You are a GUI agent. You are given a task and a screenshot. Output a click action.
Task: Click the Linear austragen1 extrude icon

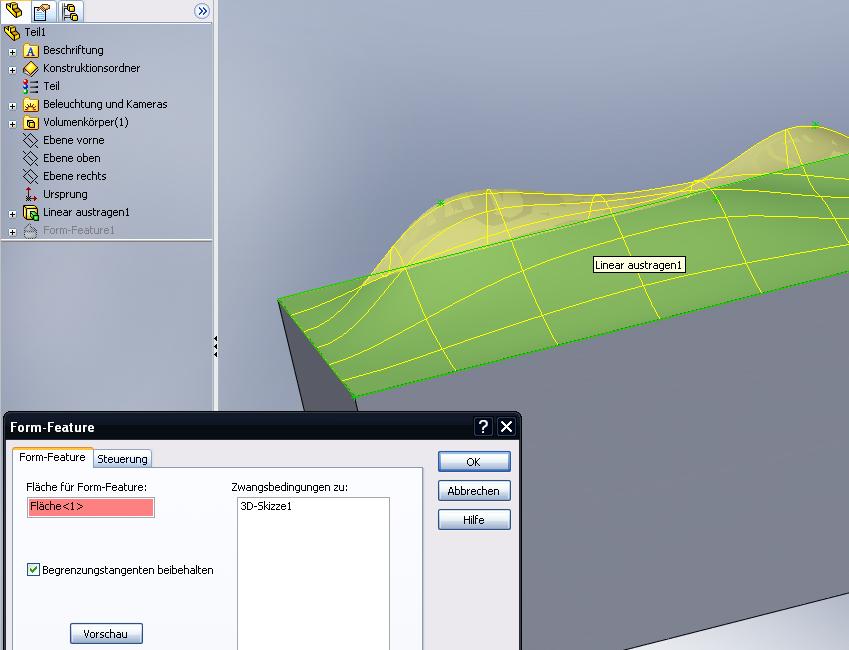click(x=31, y=213)
